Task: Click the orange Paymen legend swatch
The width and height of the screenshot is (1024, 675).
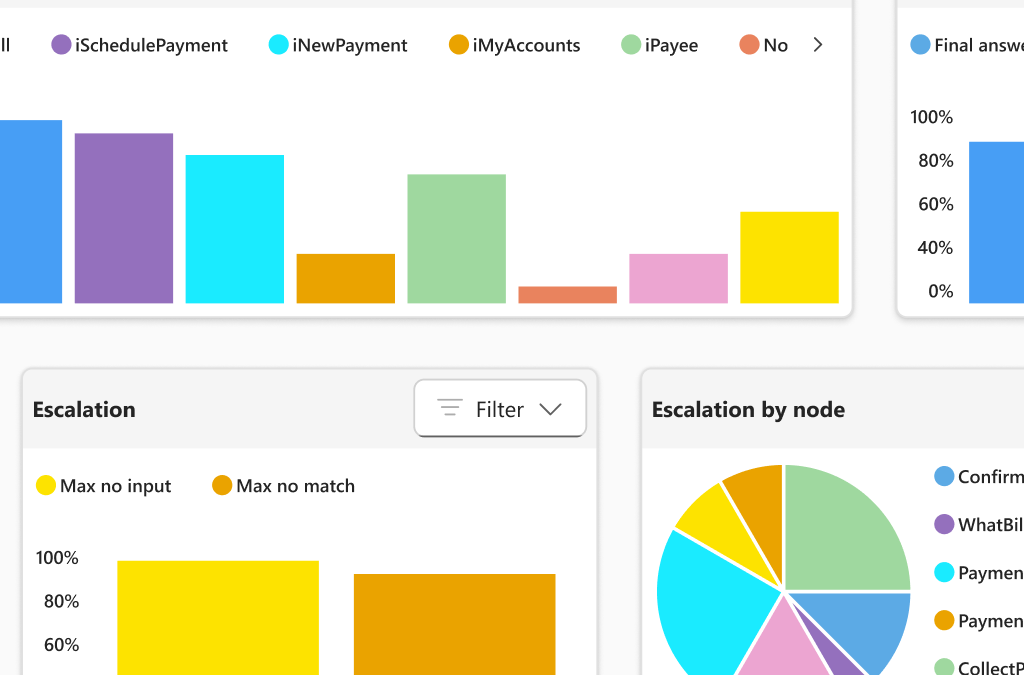Action: coord(944,620)
